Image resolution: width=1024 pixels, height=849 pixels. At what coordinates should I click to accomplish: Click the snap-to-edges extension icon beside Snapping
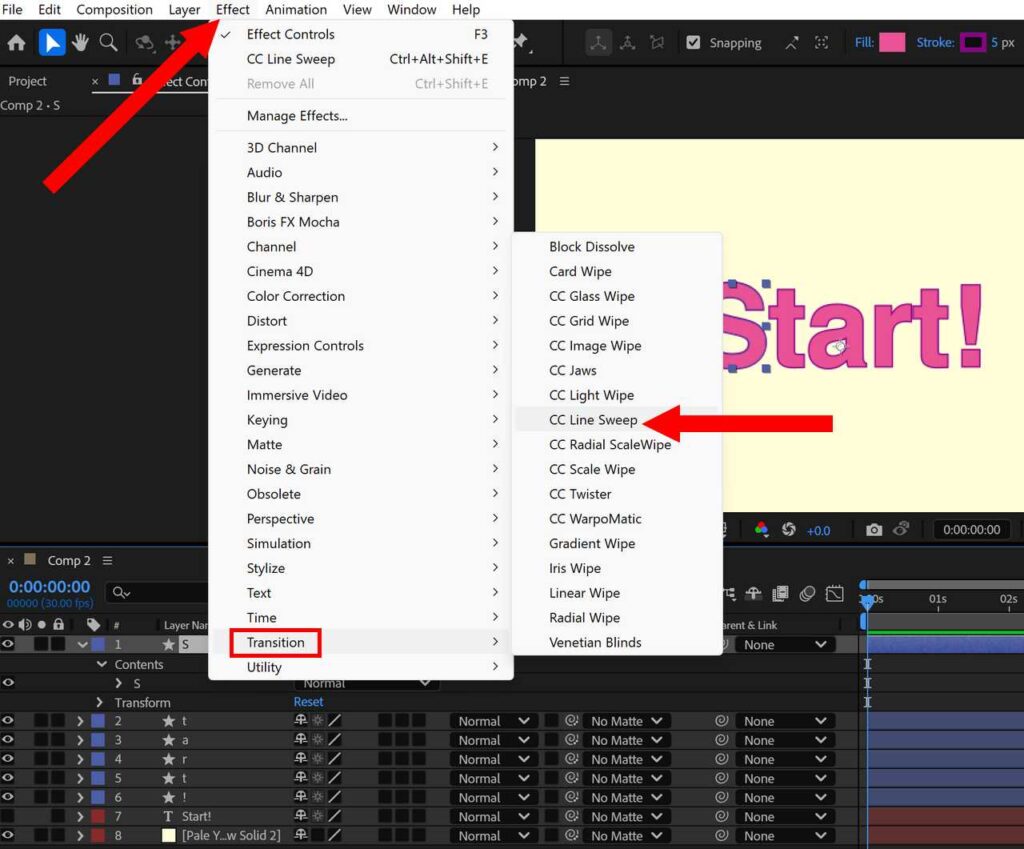792,43
